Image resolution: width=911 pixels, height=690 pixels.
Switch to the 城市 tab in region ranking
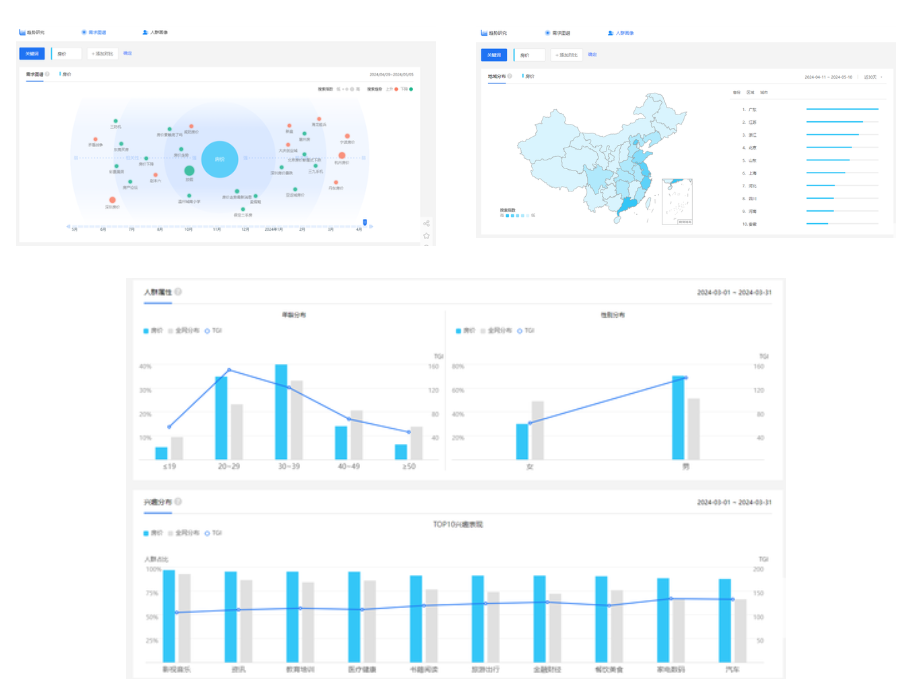pos(765,91)
